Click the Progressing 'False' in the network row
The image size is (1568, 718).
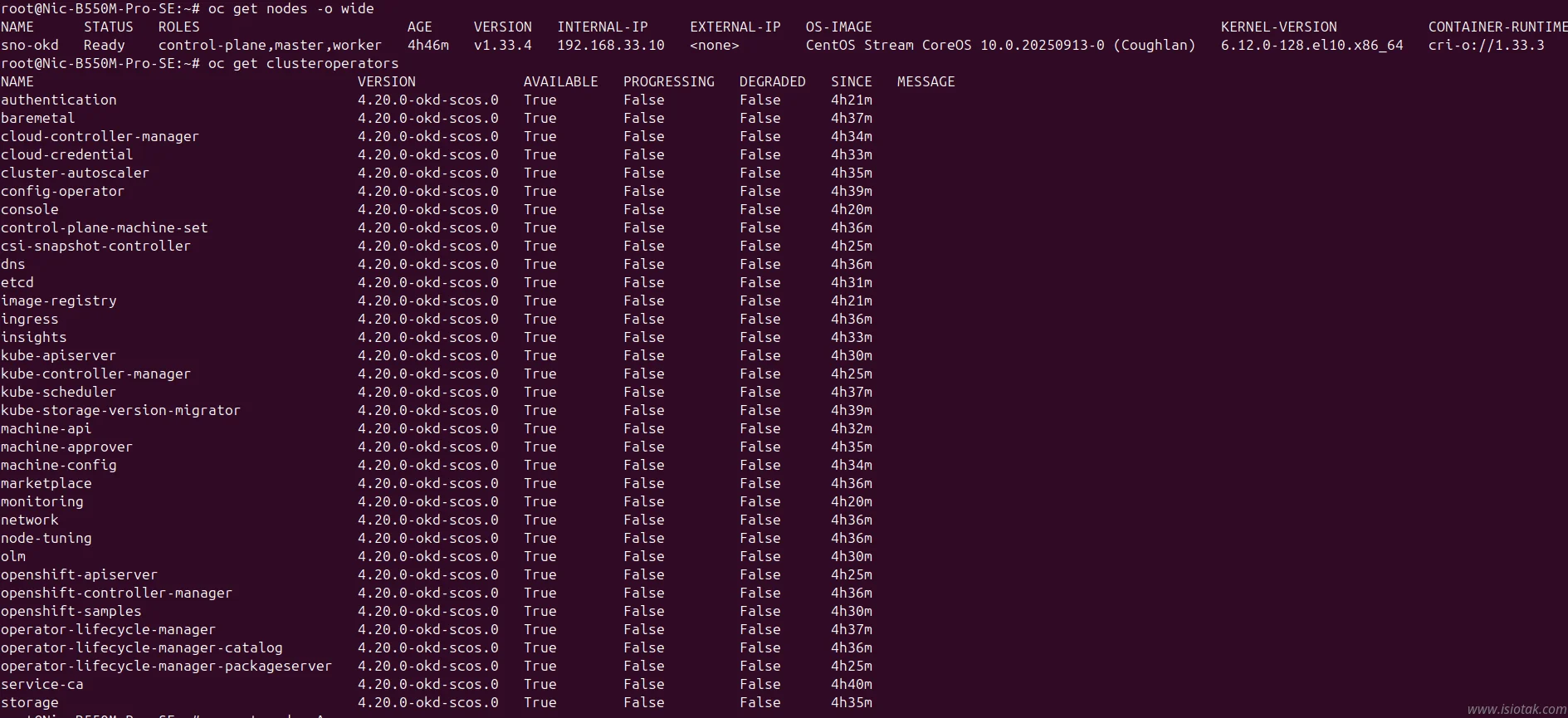644,520
